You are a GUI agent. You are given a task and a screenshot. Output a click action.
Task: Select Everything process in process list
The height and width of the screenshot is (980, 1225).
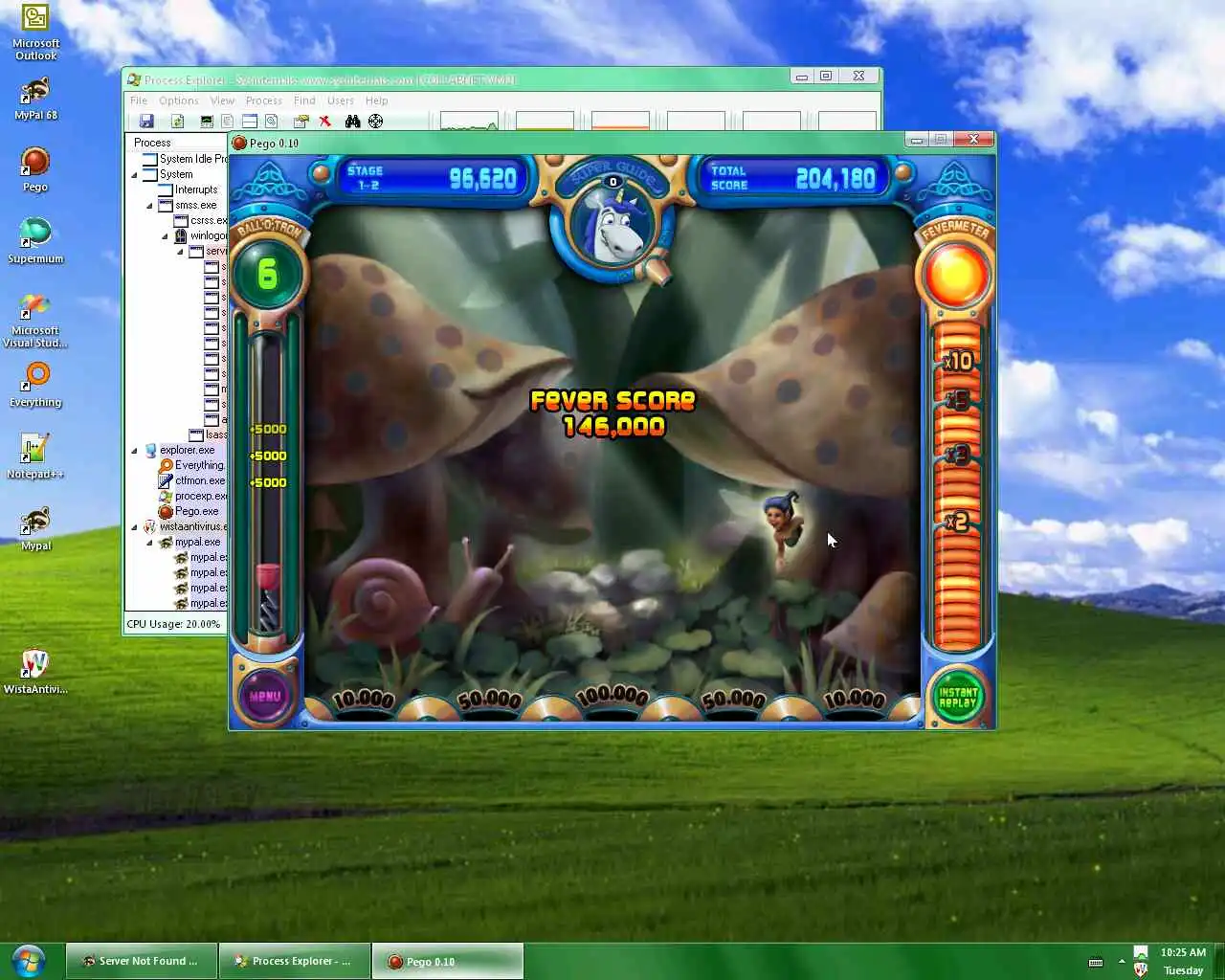tap(191, 466)
